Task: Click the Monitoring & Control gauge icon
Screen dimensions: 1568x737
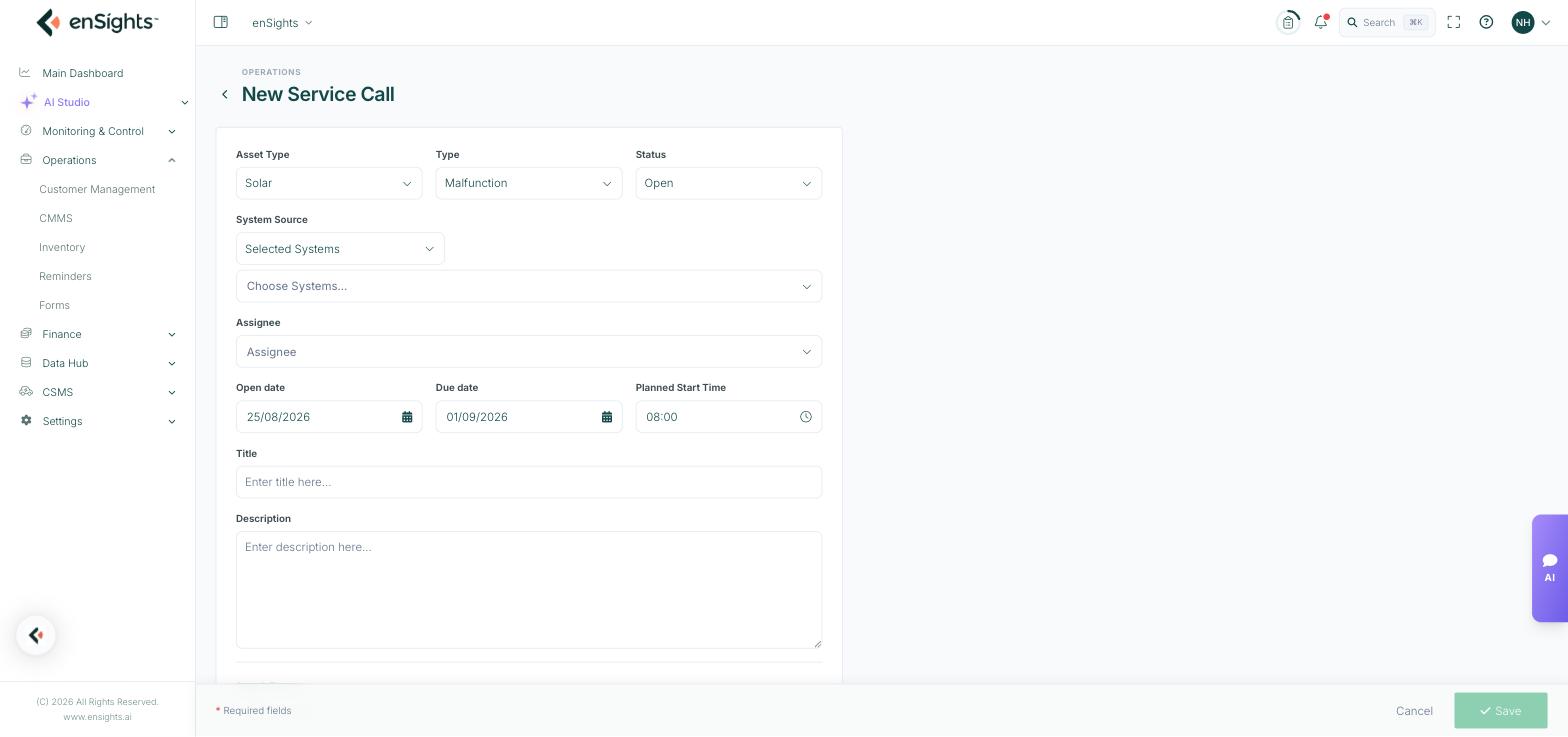Action: click(25, 130)
